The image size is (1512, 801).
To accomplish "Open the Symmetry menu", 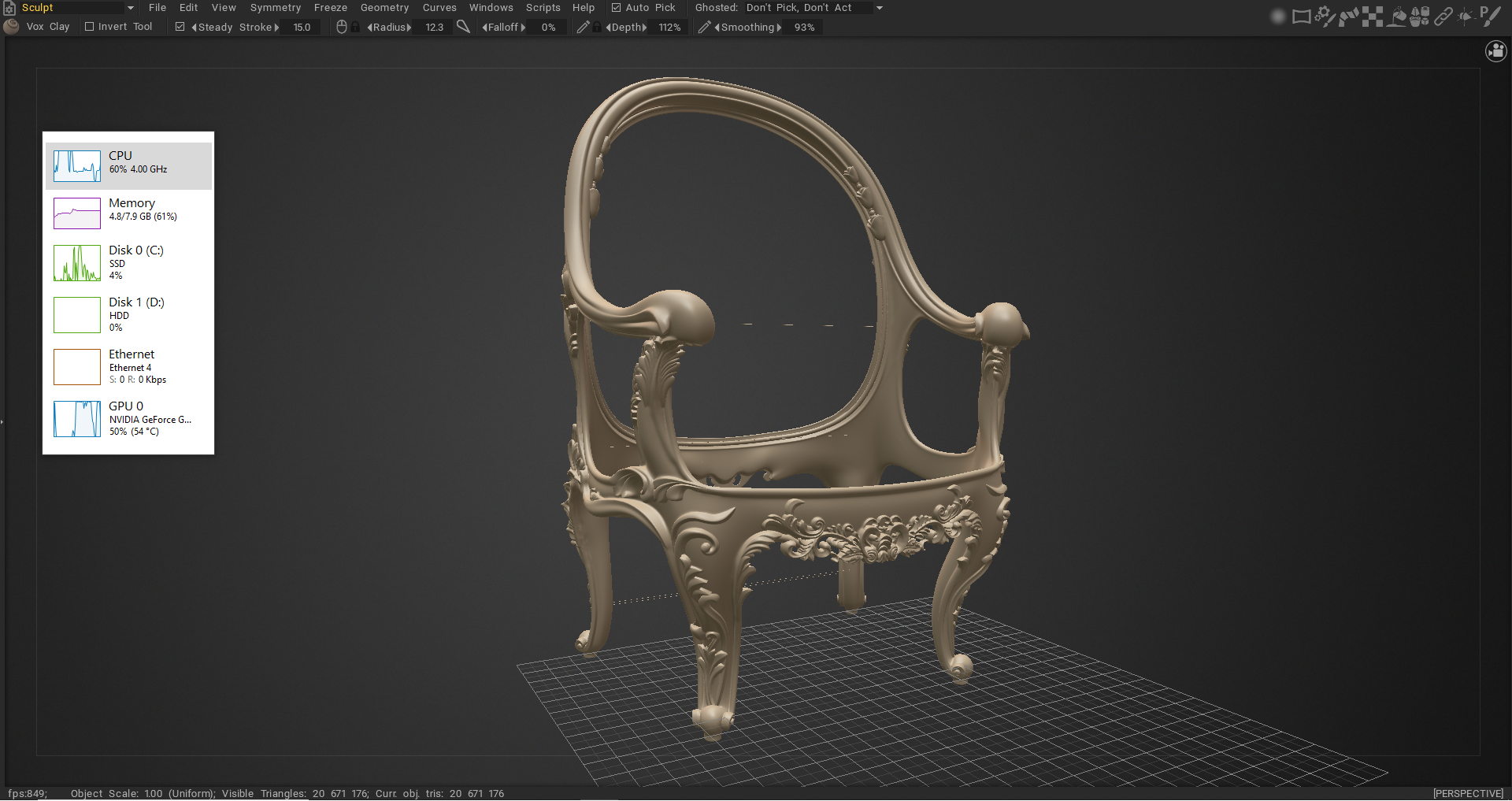I will 276,8.
